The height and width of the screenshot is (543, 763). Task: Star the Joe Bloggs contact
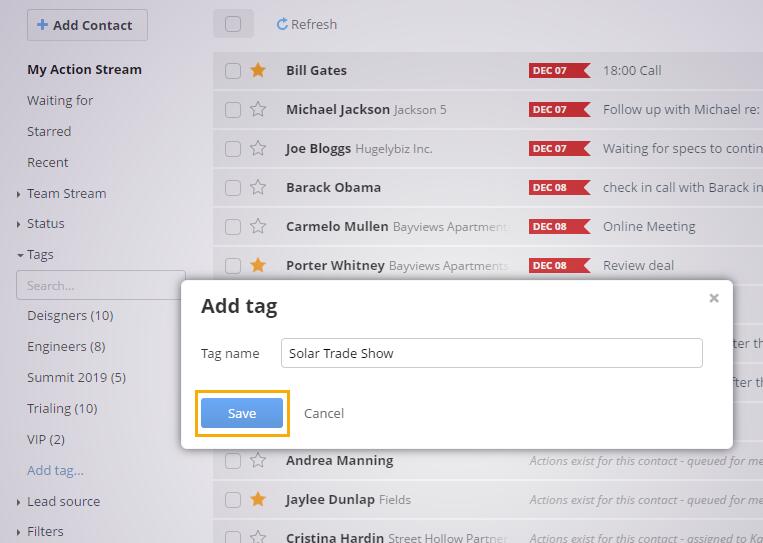point(258,148)
